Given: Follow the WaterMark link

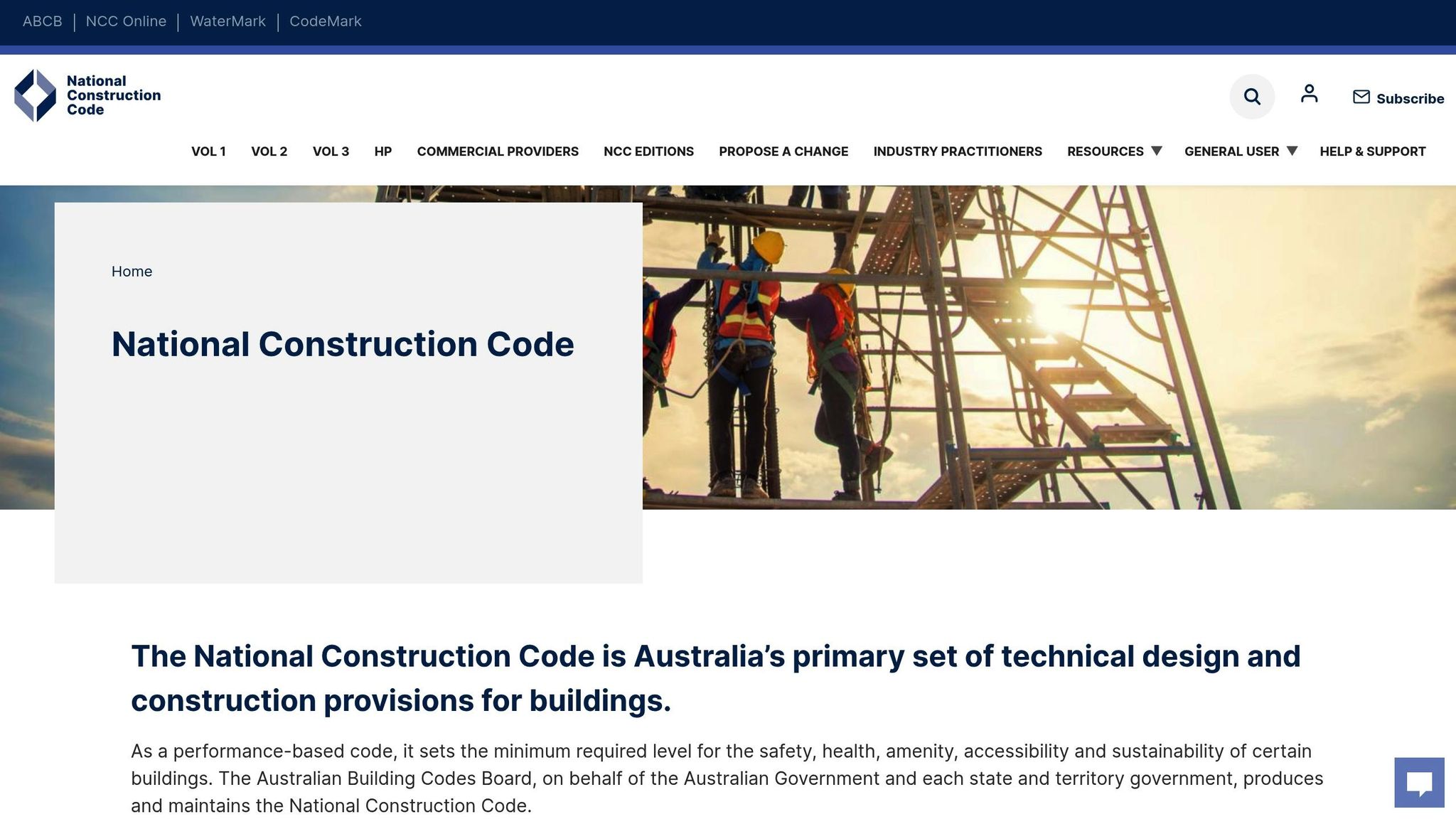Looking at the screenshot, I should click(x=227, y=21).
